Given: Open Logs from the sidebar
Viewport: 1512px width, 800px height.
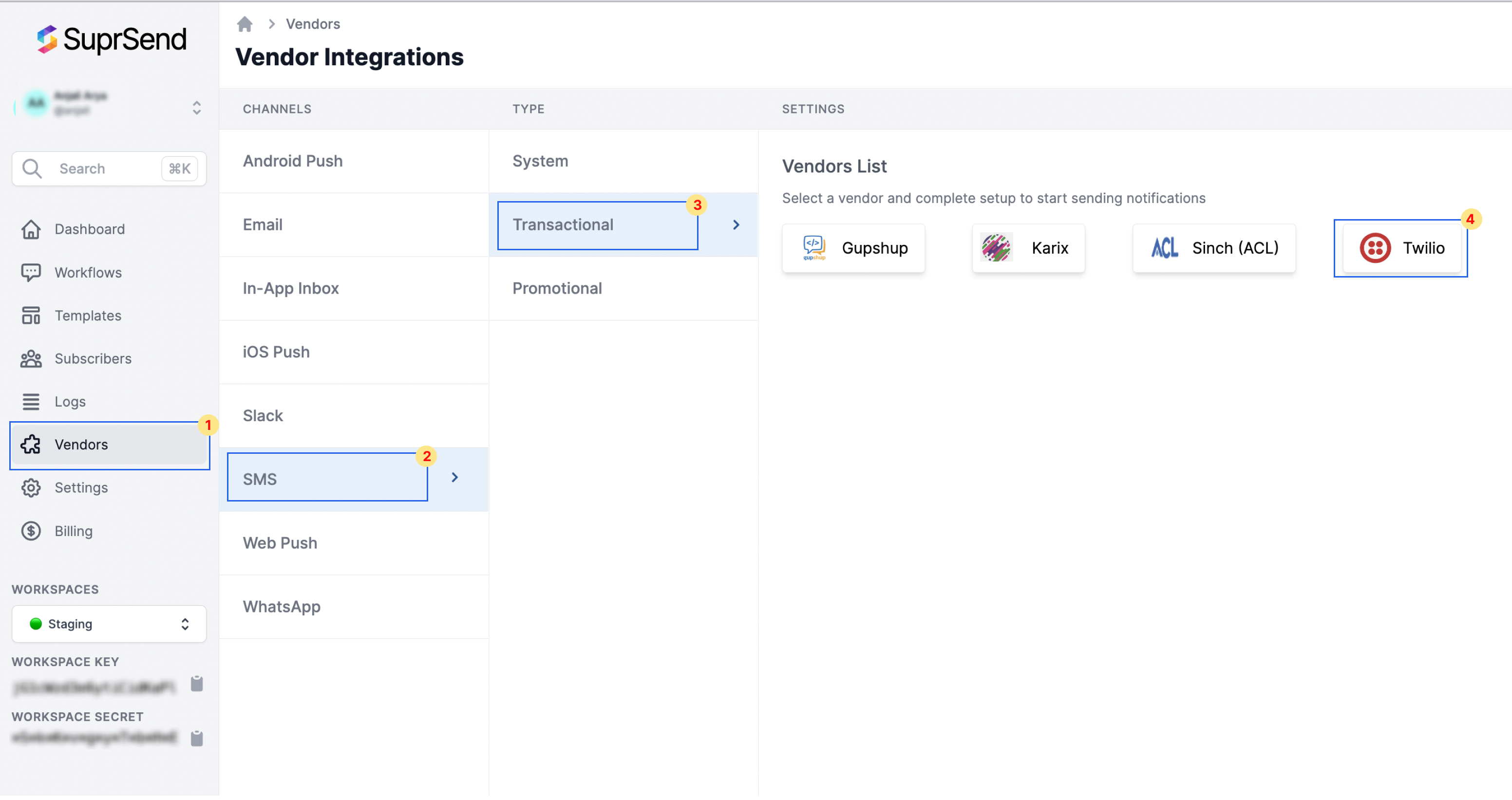Looking at the screenshot, I should click(x=70, y=402).
